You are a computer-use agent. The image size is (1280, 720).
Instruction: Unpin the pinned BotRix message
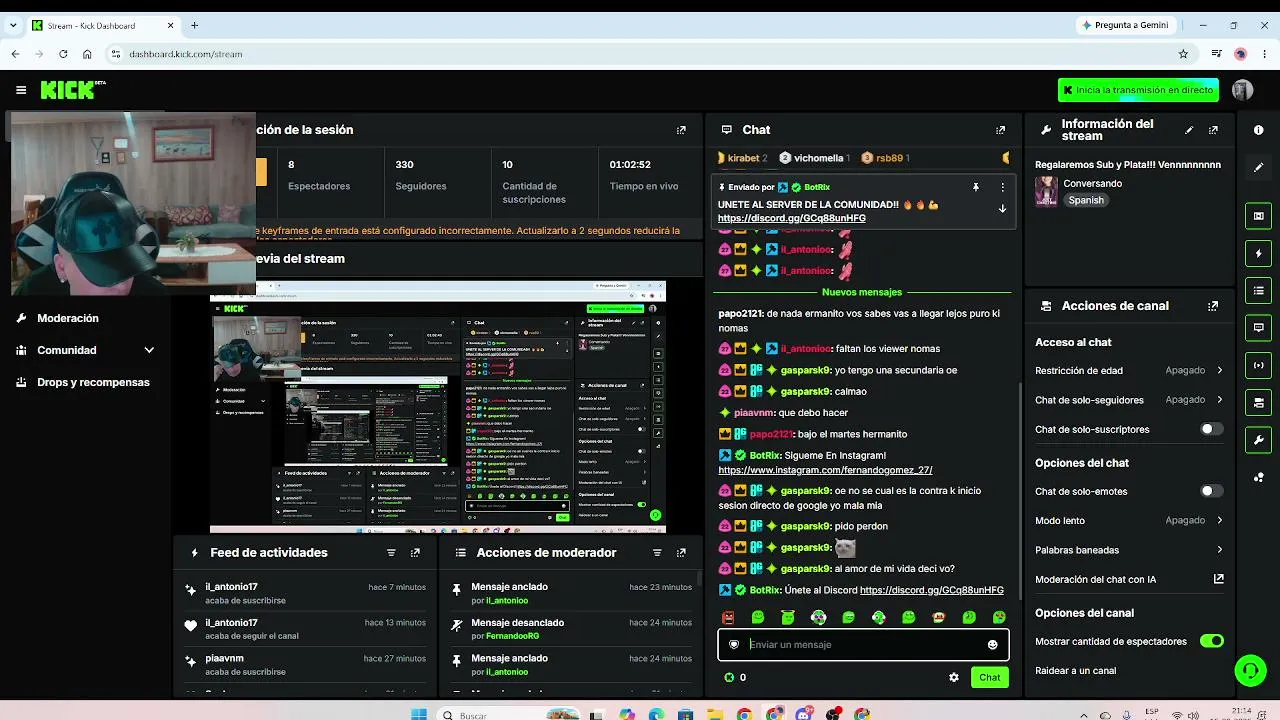coord(975,187)
